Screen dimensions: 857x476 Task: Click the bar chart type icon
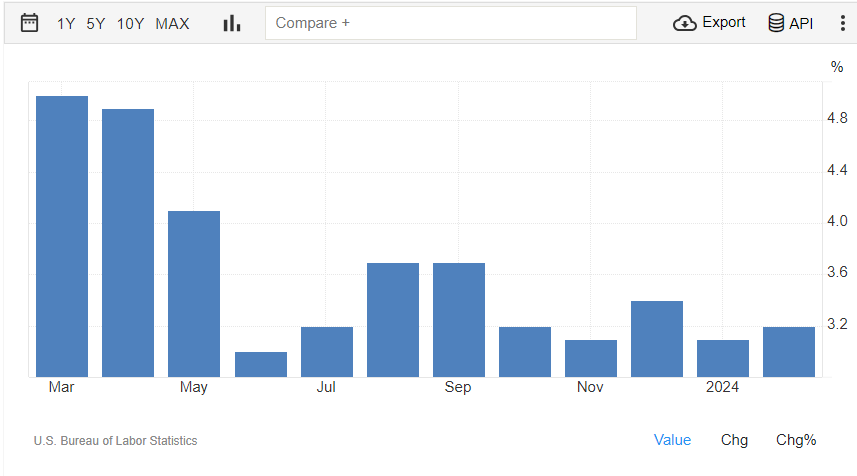pos(232,23)
